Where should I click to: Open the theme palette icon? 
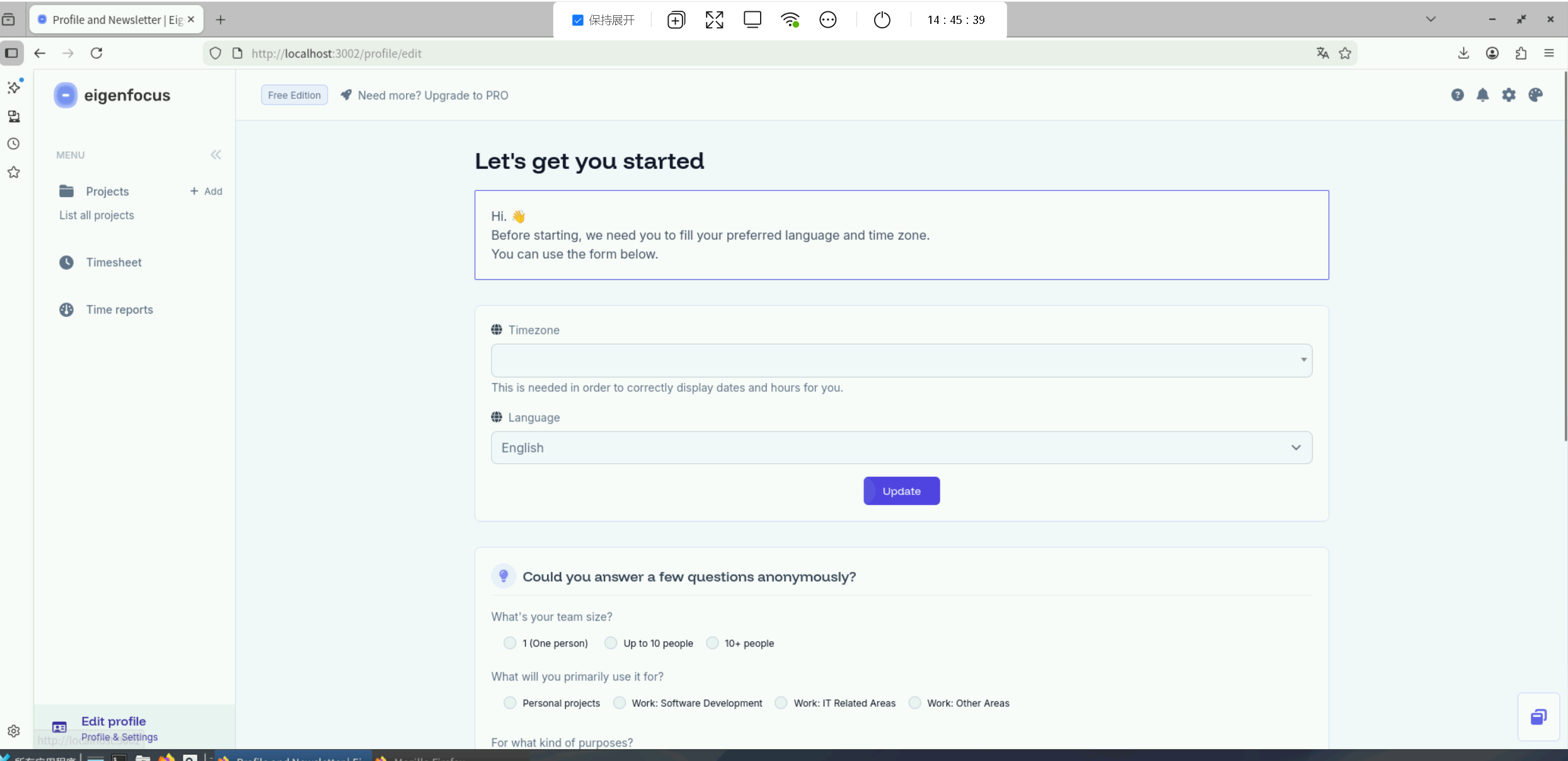coord(1535,95)
